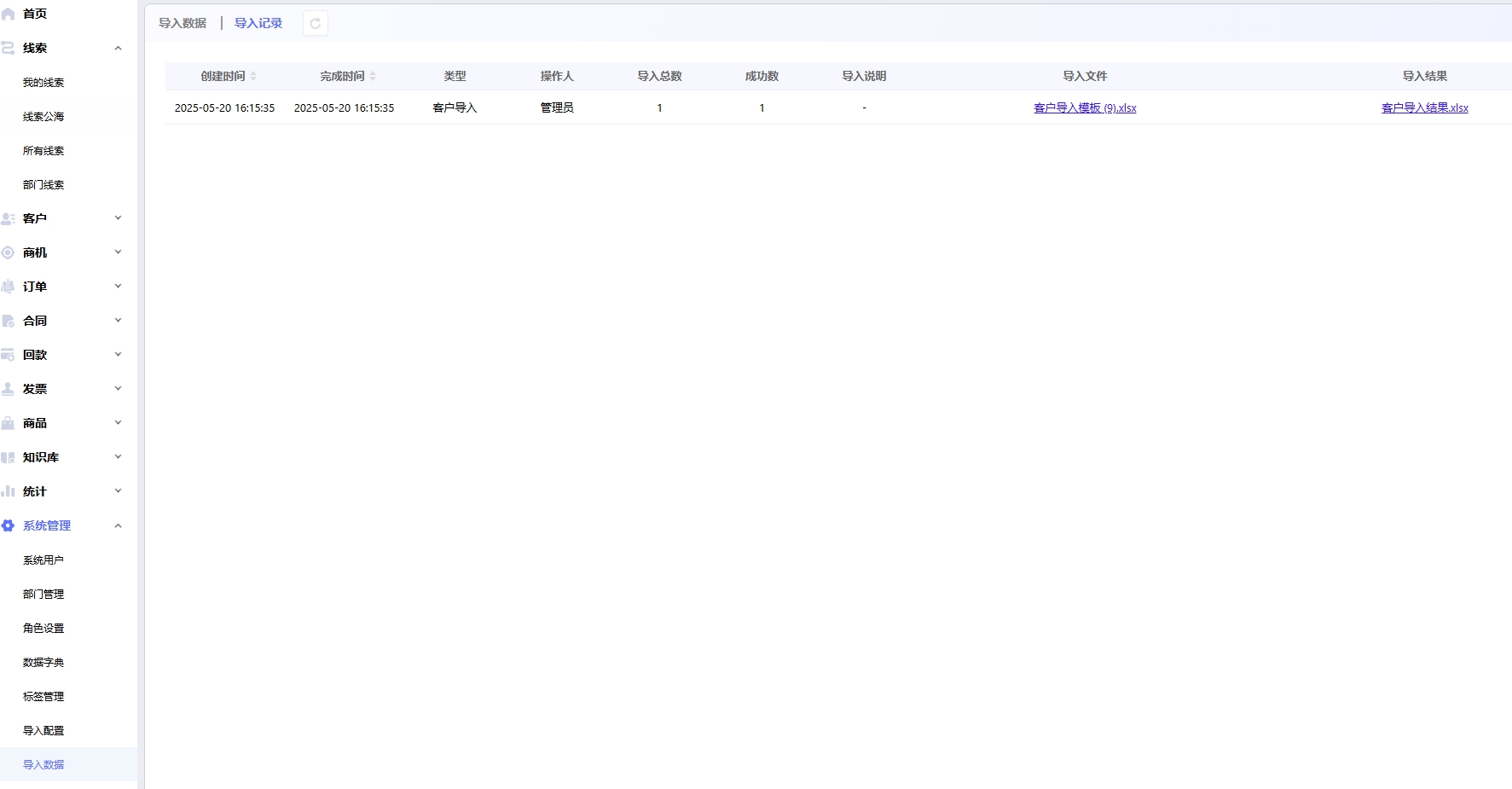Expand the 合同 sidebar section chevron
The image size is (1512, 789).
pos(118,321)
